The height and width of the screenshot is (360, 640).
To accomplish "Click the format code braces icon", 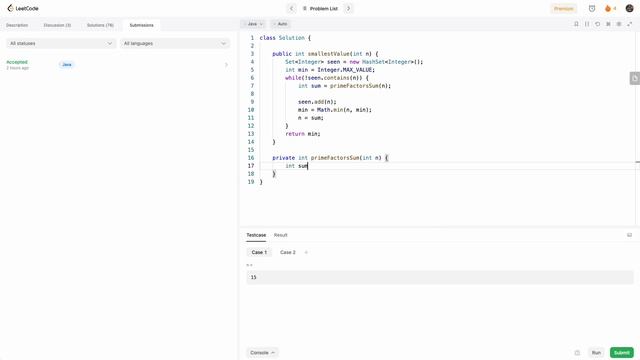I will (587, 24).
